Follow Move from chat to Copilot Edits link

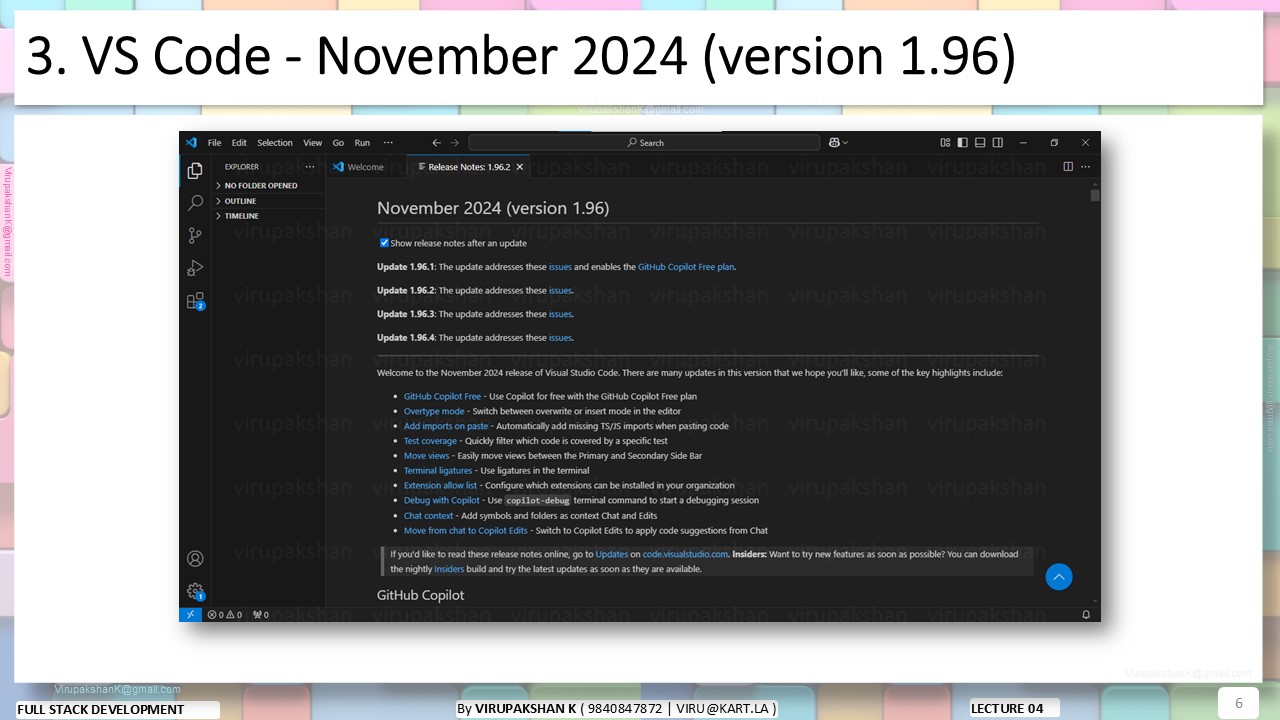(x=466, y=531)
